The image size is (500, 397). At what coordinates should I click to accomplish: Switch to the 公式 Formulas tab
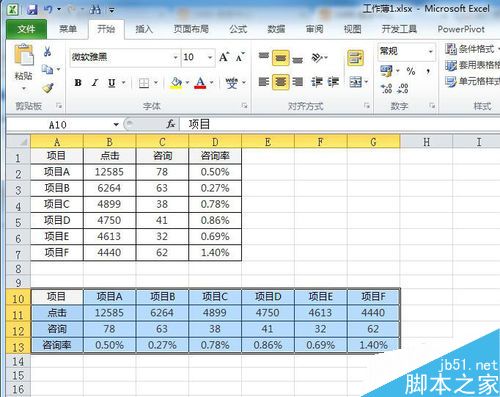[238, 29]
